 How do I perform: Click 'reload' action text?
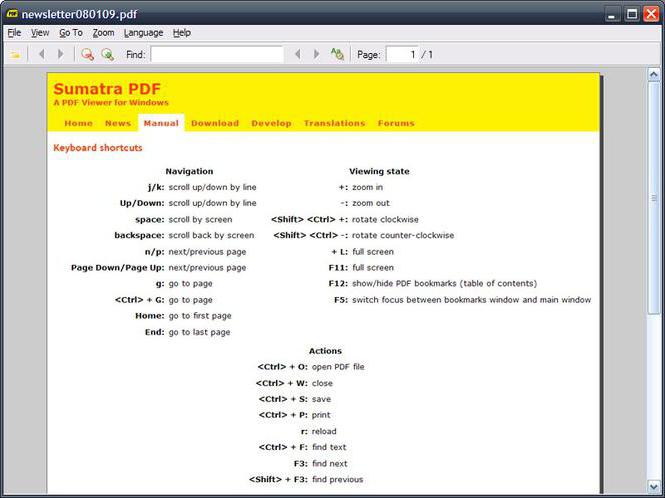[x=324, y=431]
